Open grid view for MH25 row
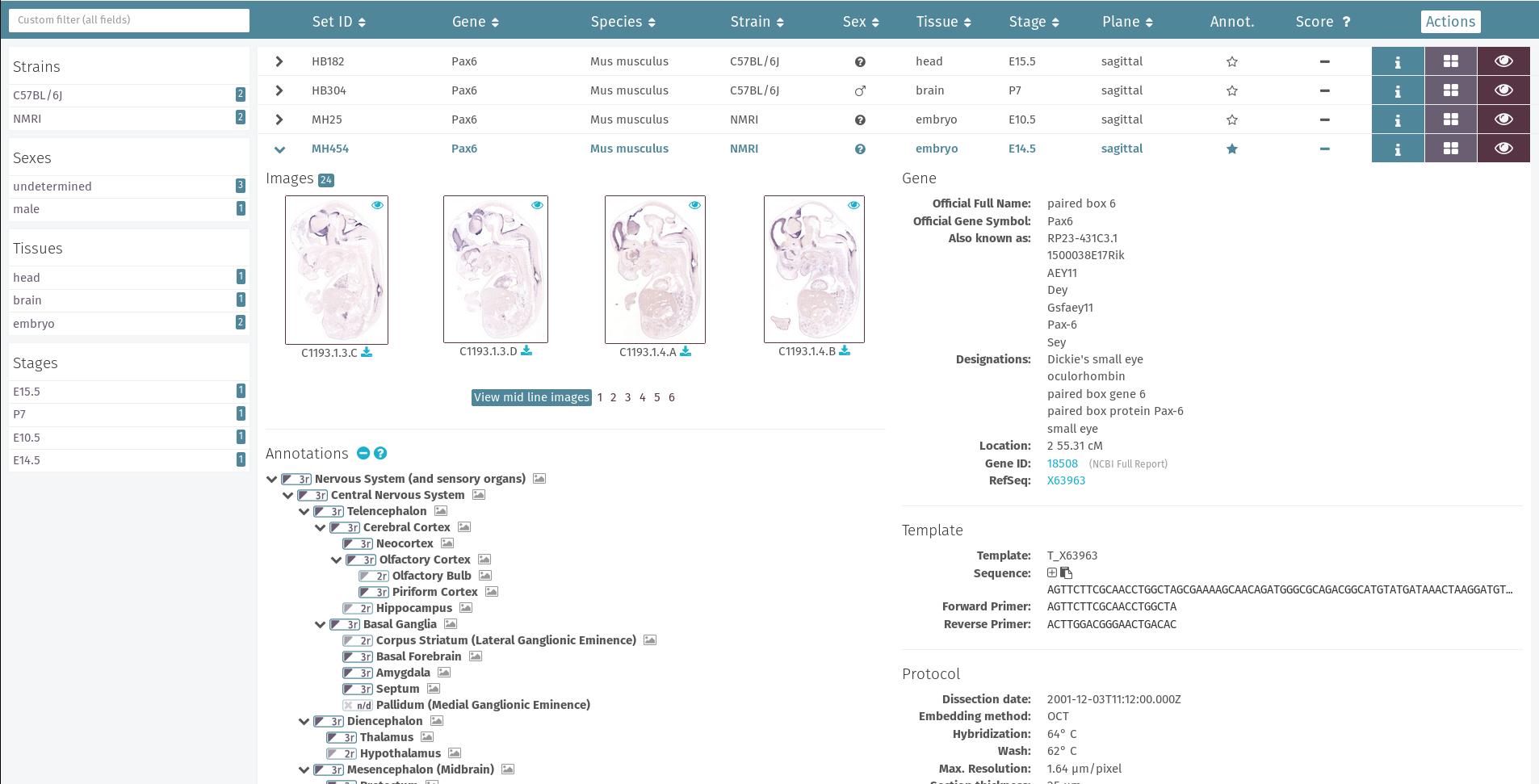The height and width of the screenshot is (784, 1539). click(x=1451, y=119)
